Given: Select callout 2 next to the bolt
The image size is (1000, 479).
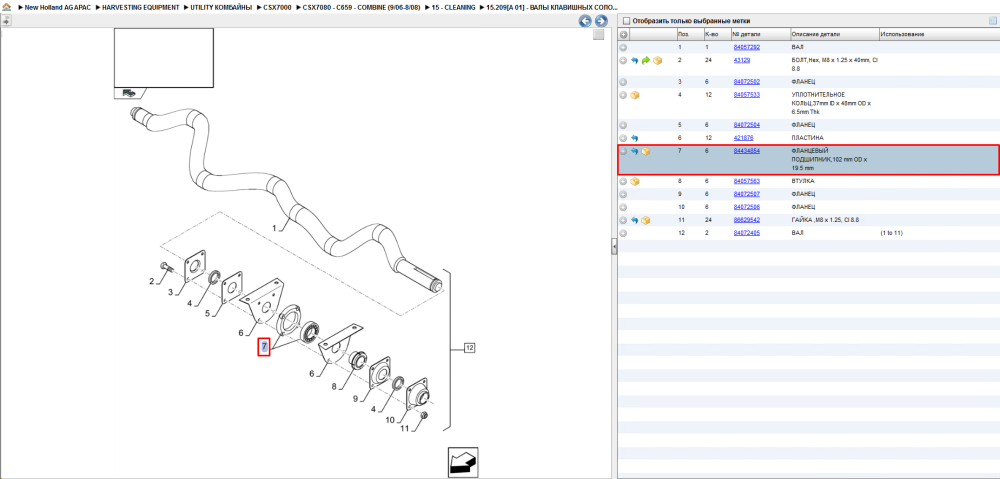Looking at the screenshot, I should [152, 281].
